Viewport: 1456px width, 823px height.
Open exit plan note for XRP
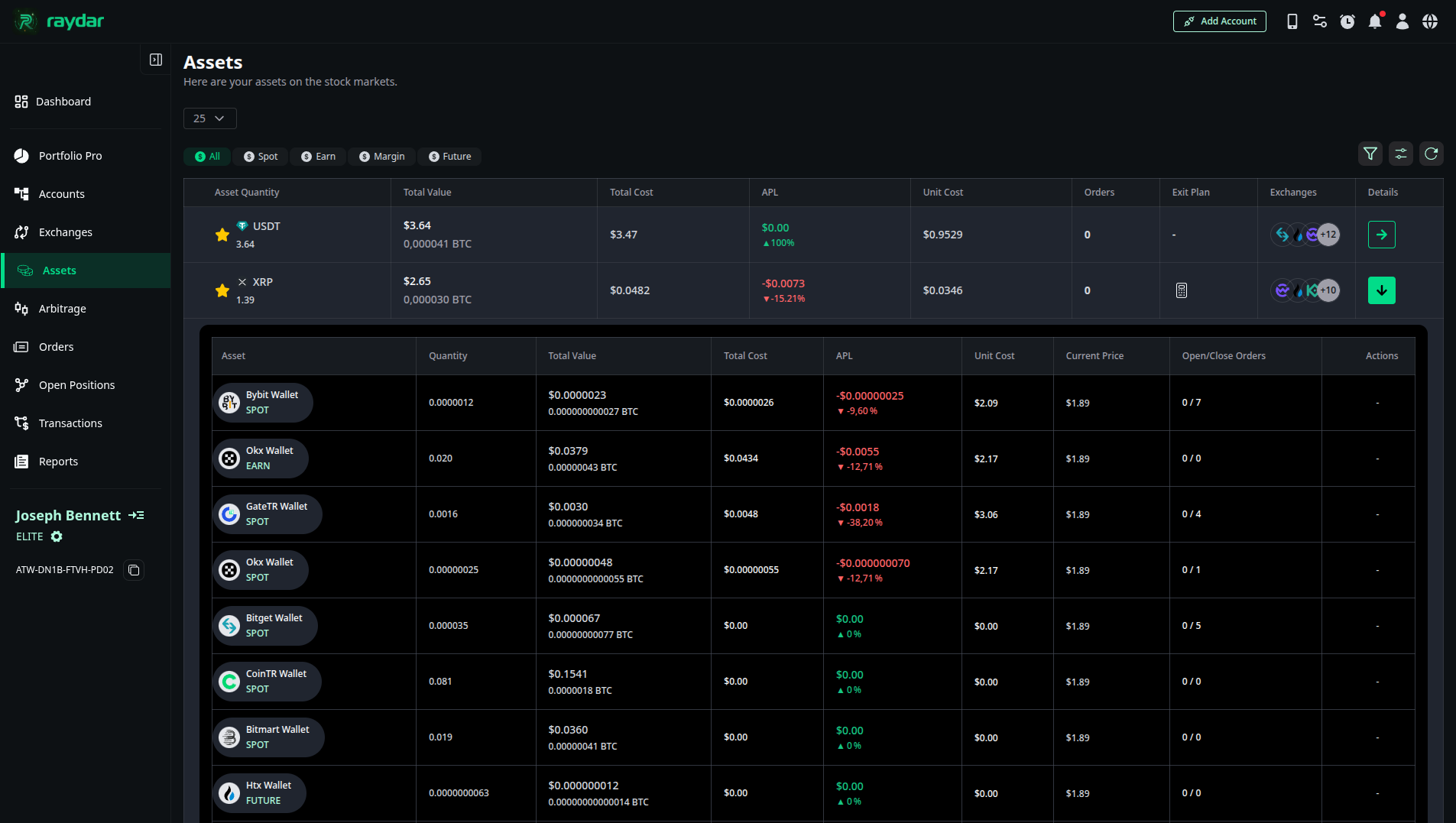point(1182,290)
